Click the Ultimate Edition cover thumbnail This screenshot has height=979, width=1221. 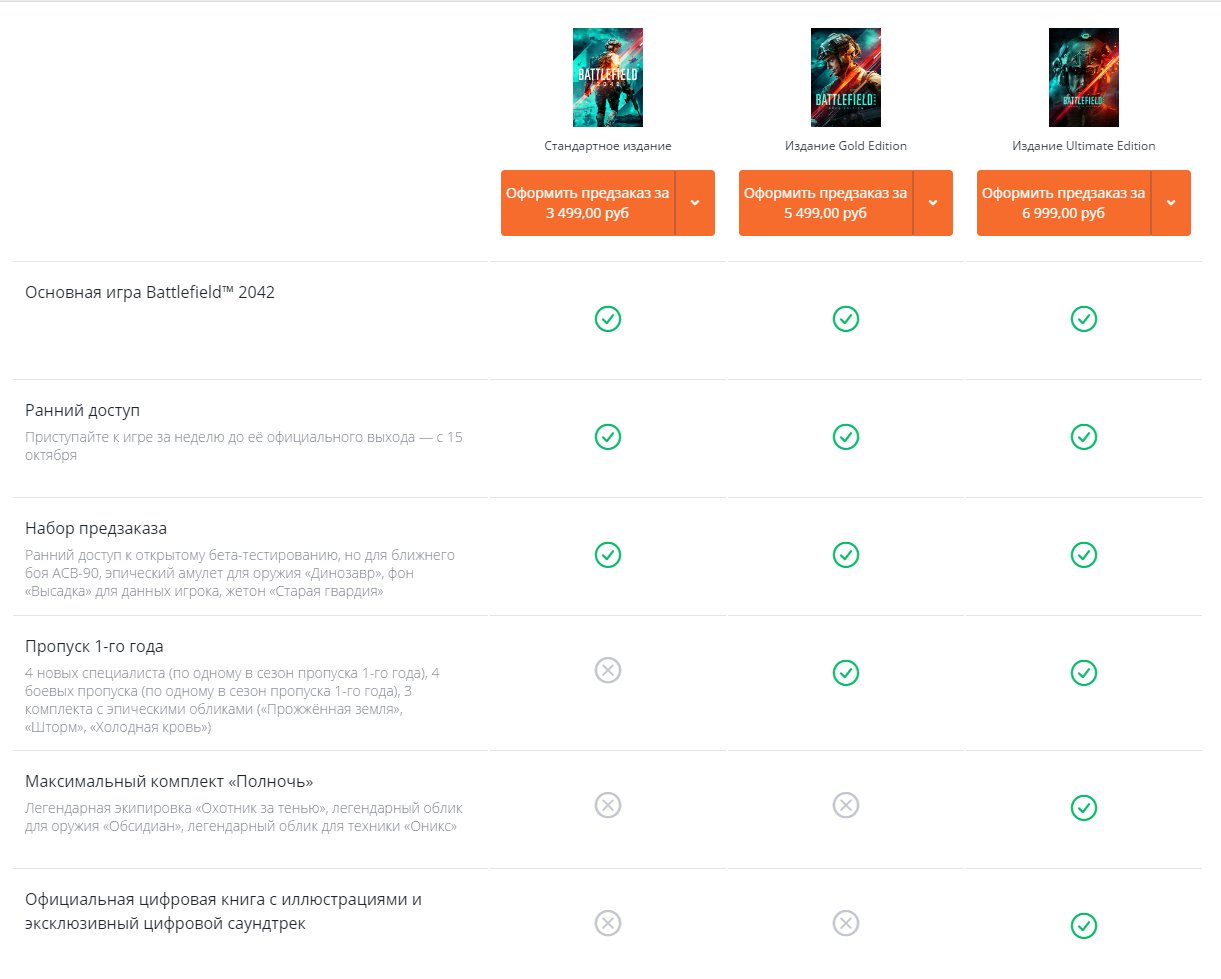click(1084, 77)
